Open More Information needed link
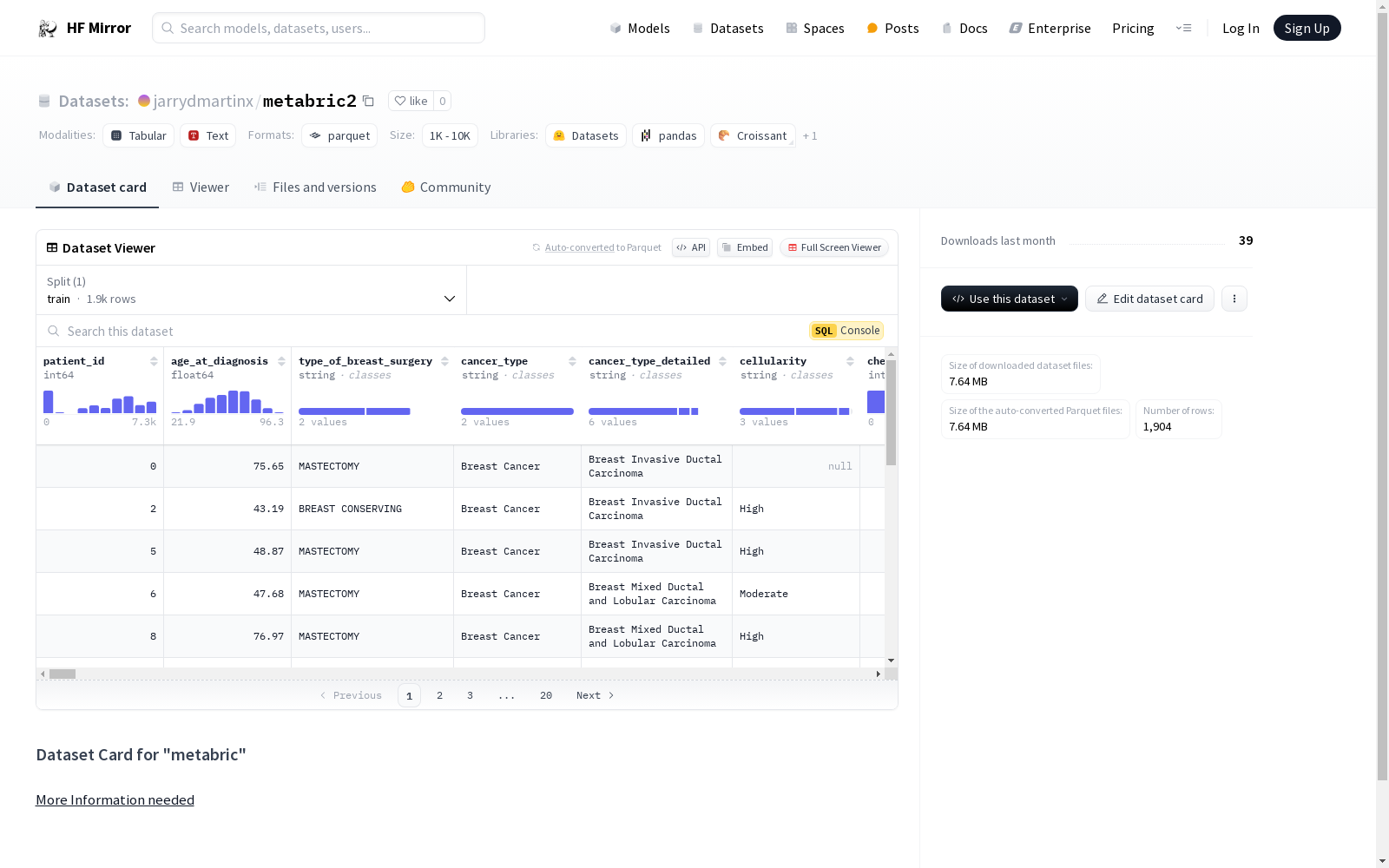 [115, 800]
